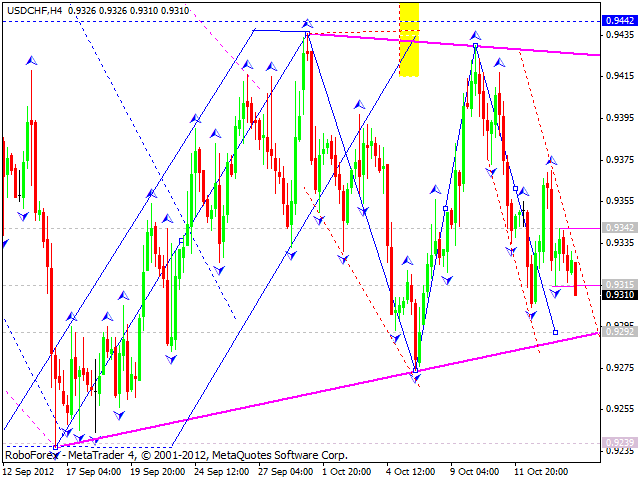The height and width of the screenshot is (480, 640).
Task: Click the 0.9375 price axis label
Action: pyautogui.click(x=620, y=160)
